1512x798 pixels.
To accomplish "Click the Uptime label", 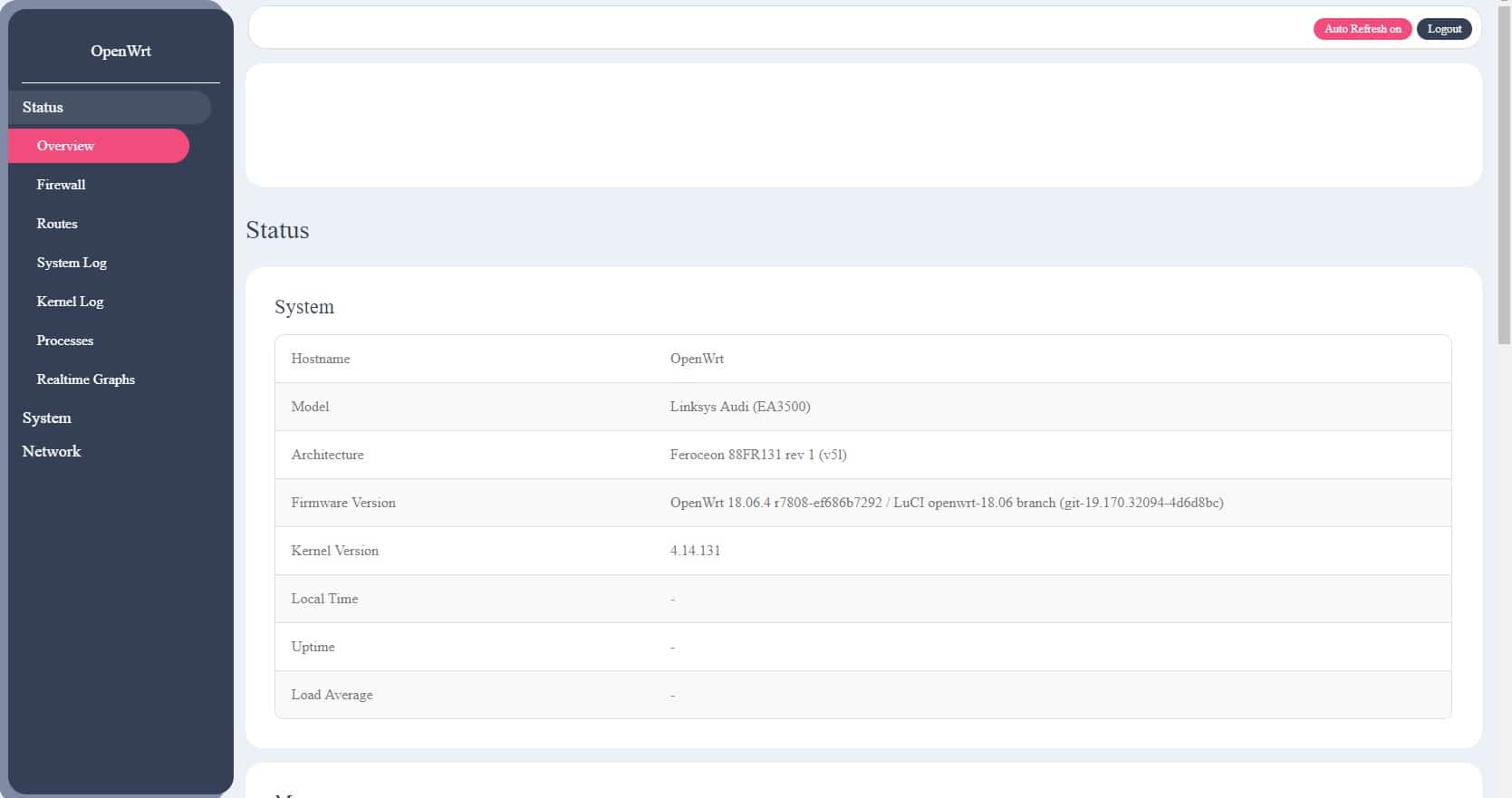I will pos(313,647).
